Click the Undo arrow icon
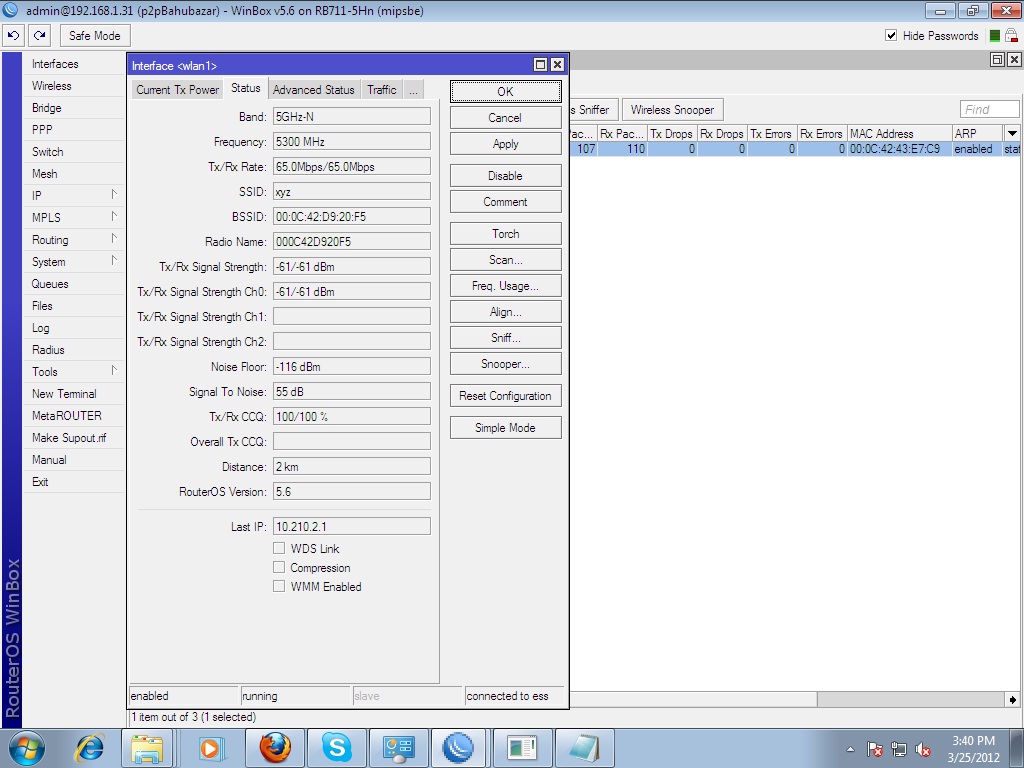 13,35
